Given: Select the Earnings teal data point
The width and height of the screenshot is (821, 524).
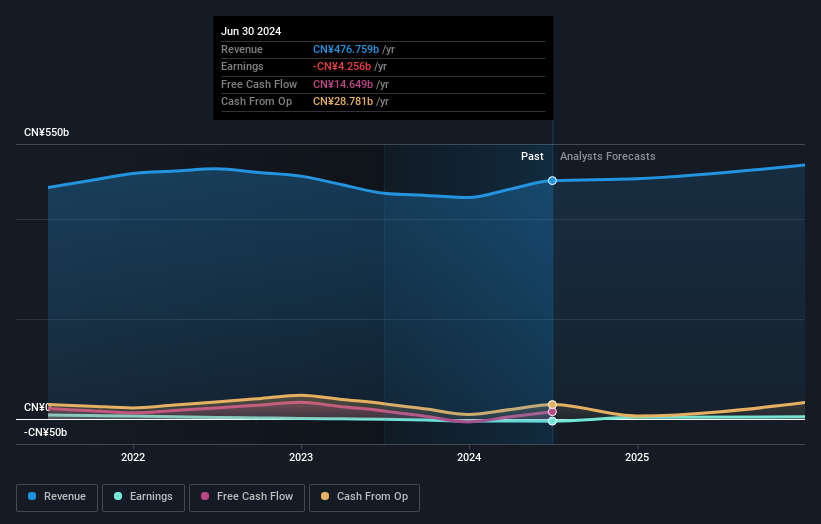Looking at the screenshot, I should coord(552,421).
